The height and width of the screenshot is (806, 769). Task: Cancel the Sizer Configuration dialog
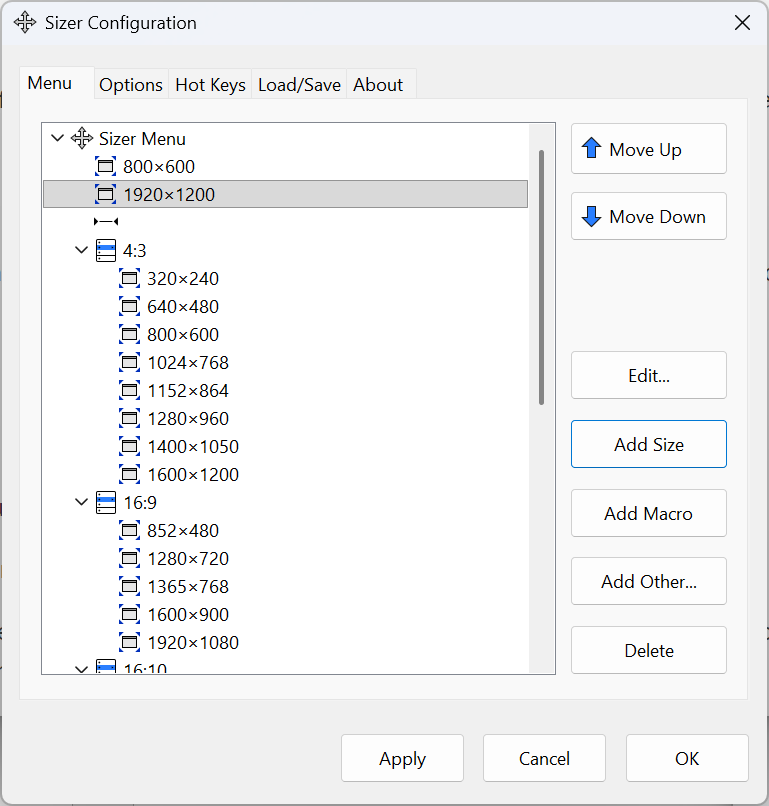[544, 758]
